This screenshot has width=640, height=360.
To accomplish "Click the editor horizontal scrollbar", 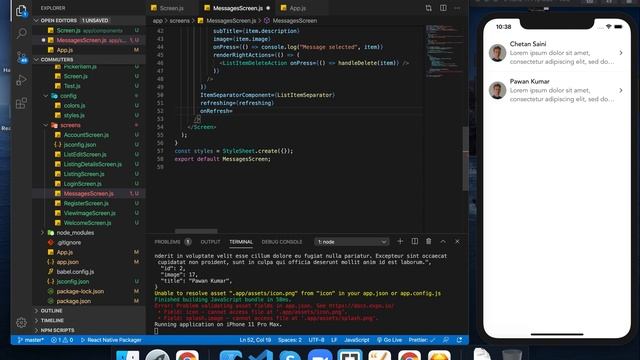I will tap(196, 231).
